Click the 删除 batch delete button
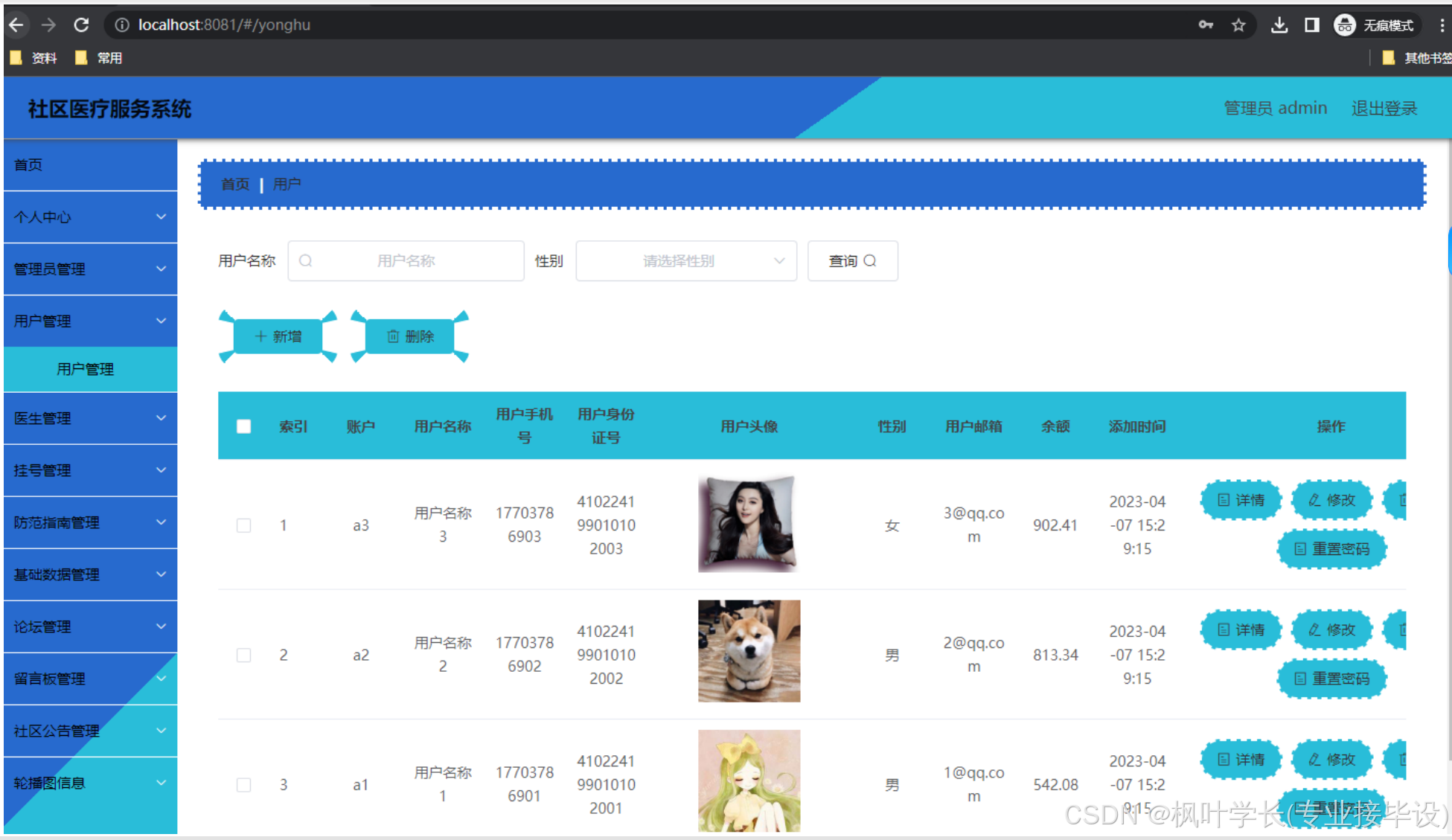The height and width of the screenshot is (840, 1452). tap(410, 336)
